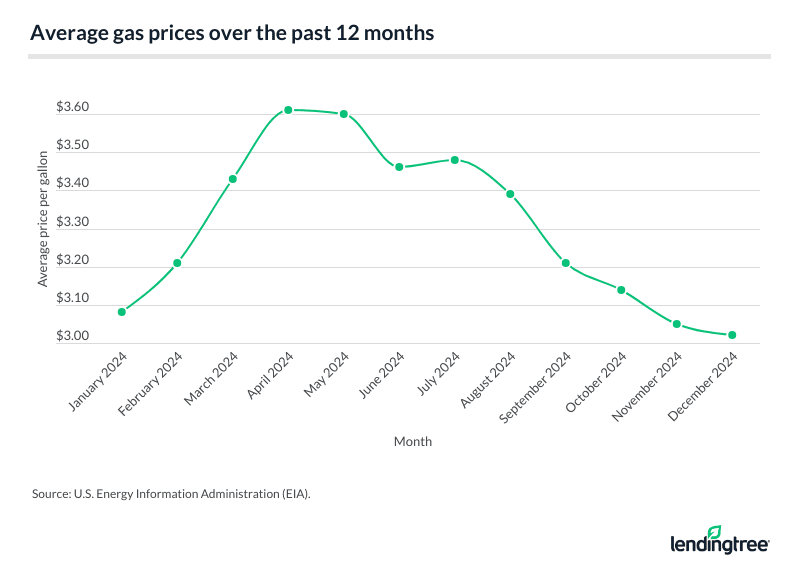Select the July 2024 data point
800x570 pixels.
coord(454,160)
